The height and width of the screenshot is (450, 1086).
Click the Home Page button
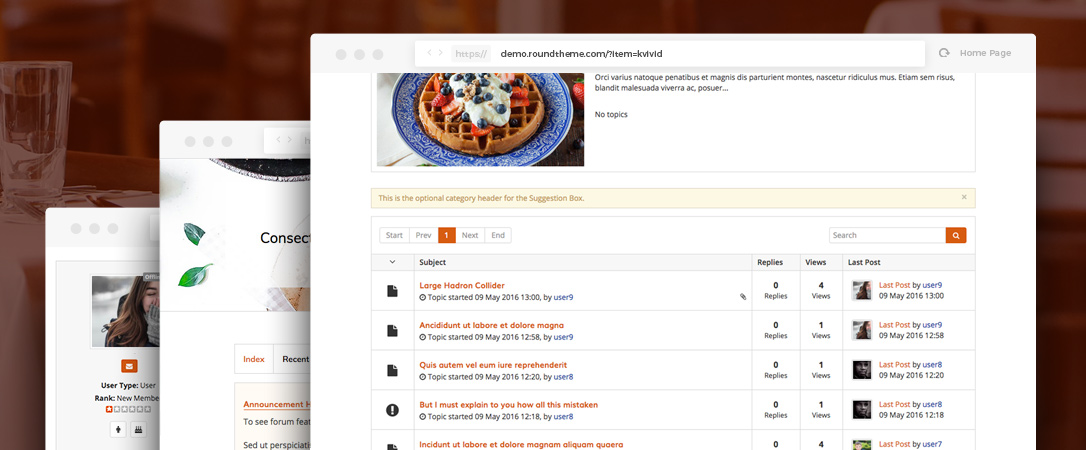coord(985,53)
